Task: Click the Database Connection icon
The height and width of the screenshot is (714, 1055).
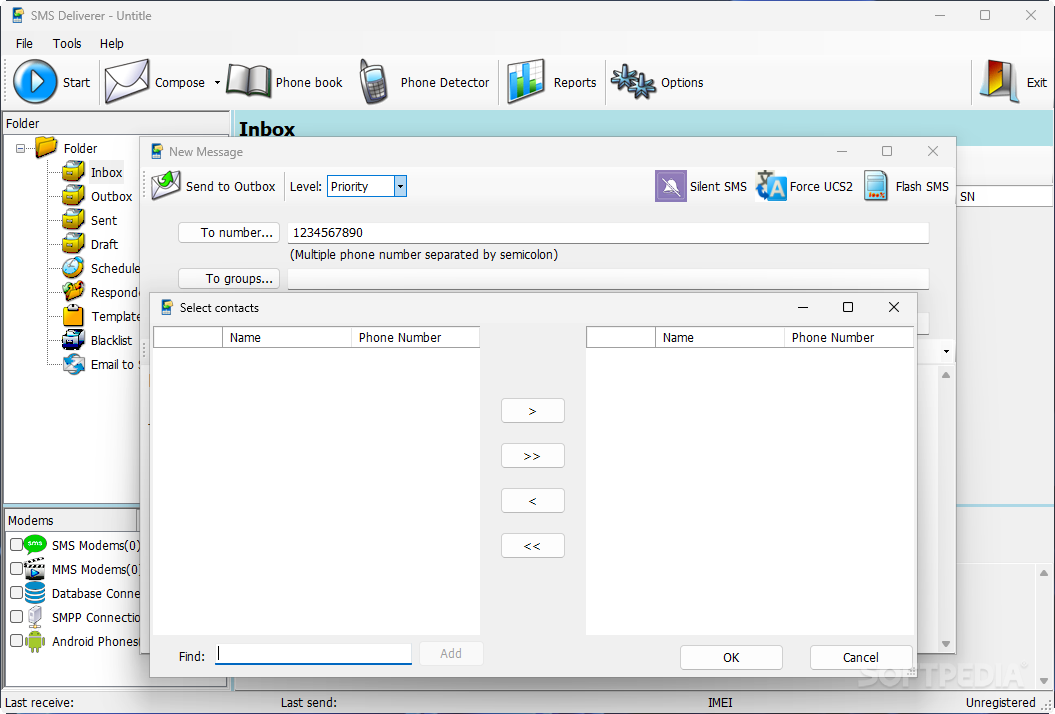Action: [x=35, y=593]
